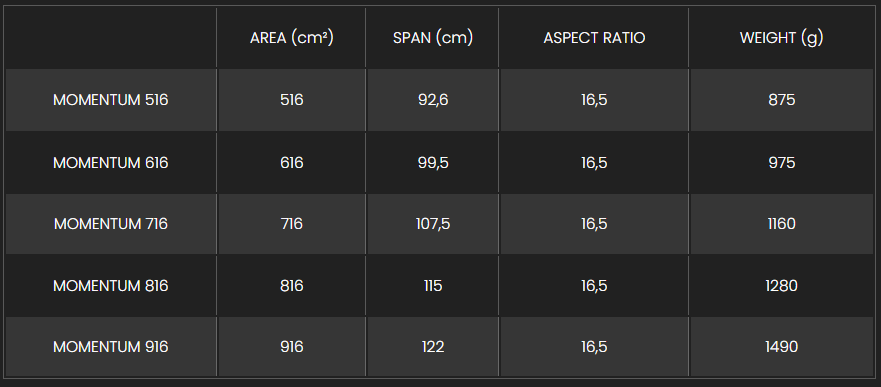This screenshot has height=387, width=881.
Task: Select the MOMENTUM 916 row label
Action: coord(111,347)
